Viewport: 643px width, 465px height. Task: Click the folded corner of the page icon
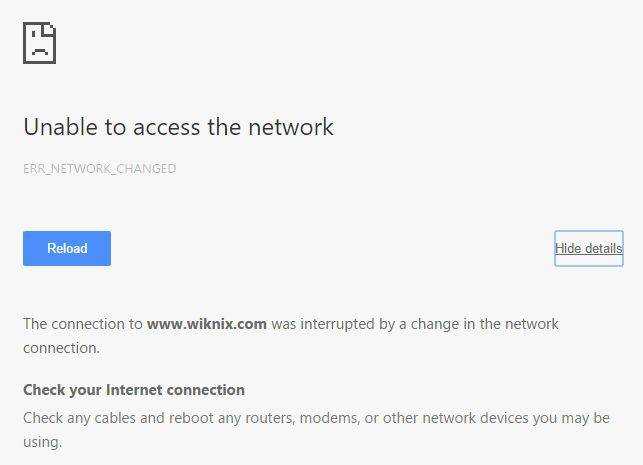tap(50, 28)
